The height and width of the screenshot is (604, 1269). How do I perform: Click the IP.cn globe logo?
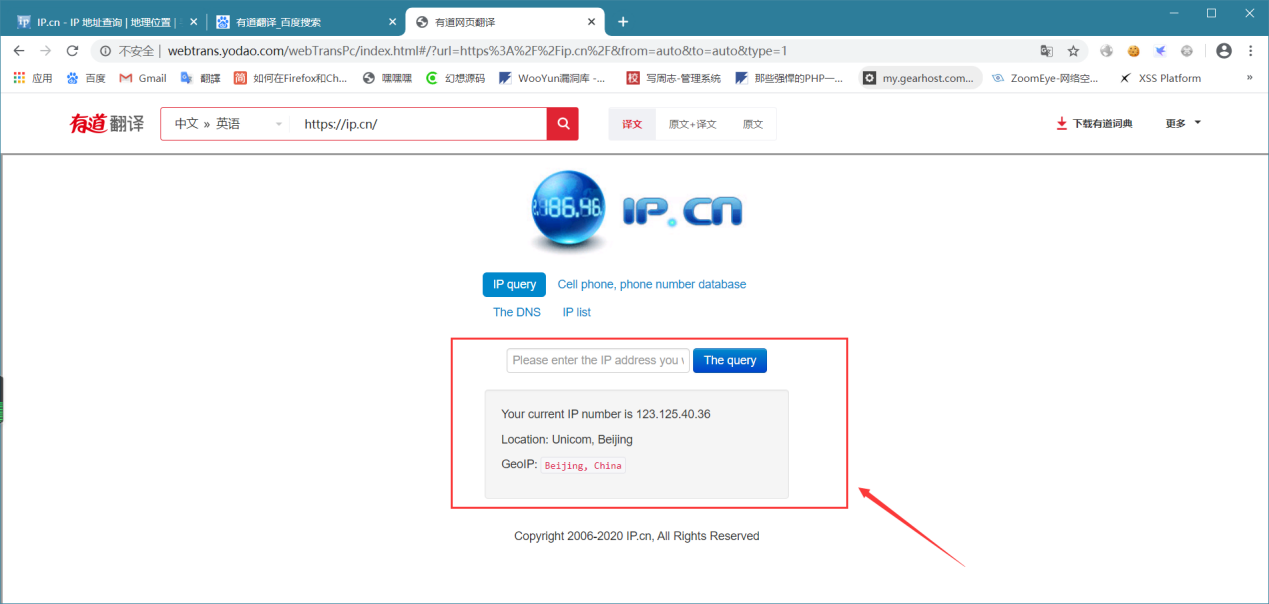pos(568,210)
